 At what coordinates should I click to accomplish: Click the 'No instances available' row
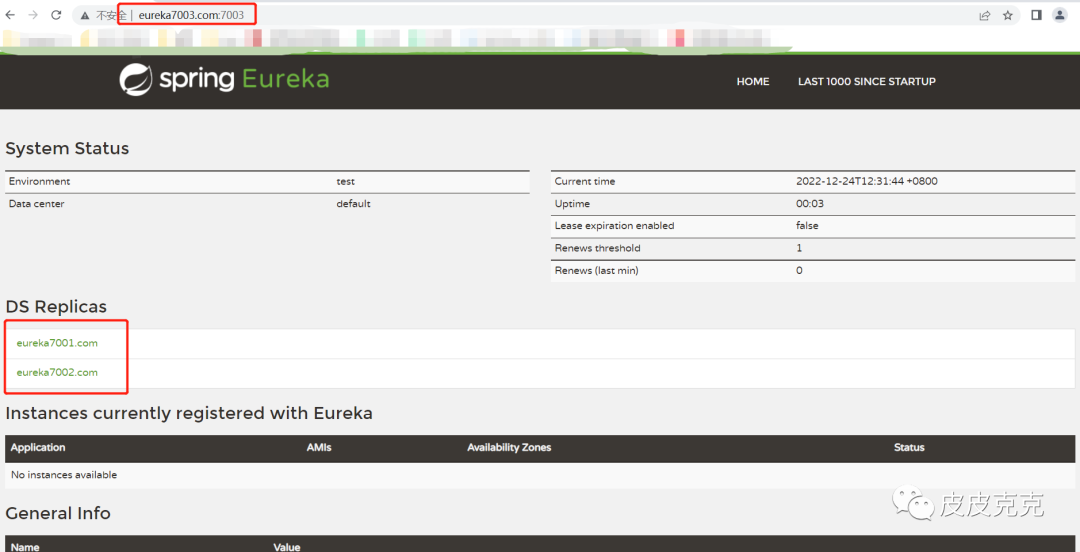pos(540,475)
